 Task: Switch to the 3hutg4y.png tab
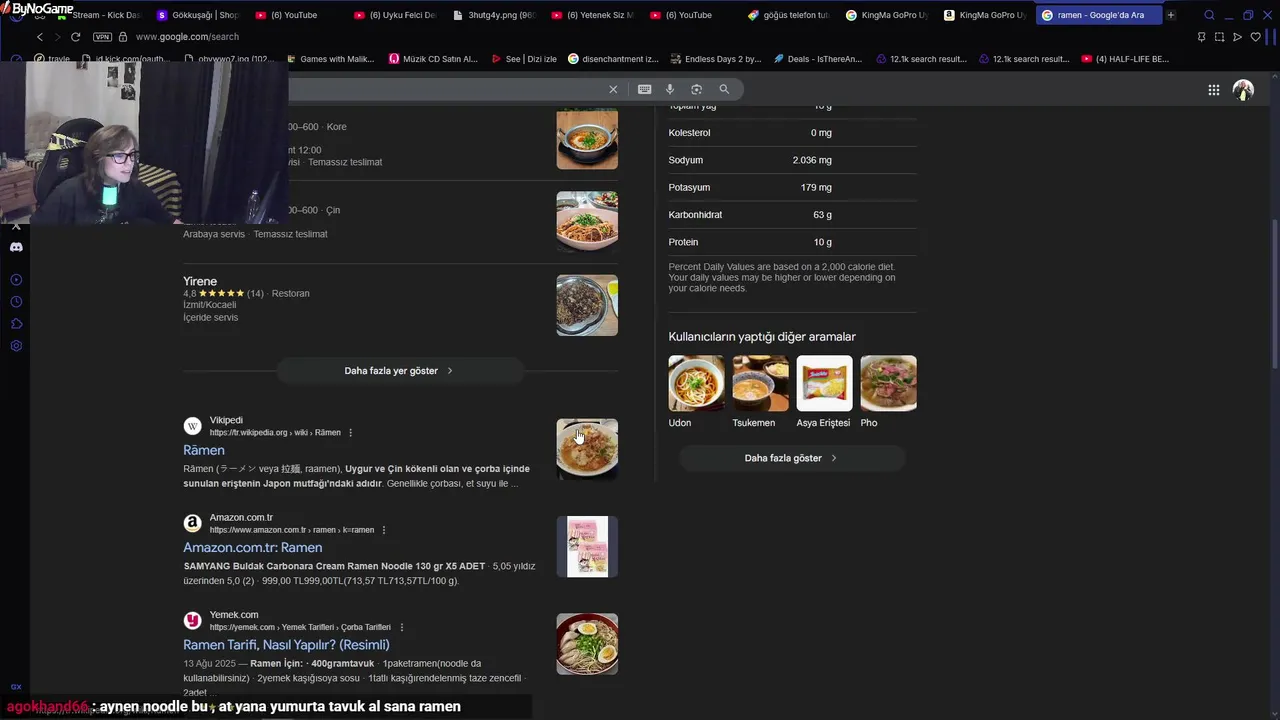pyautogui.click(x=494, y=15)
